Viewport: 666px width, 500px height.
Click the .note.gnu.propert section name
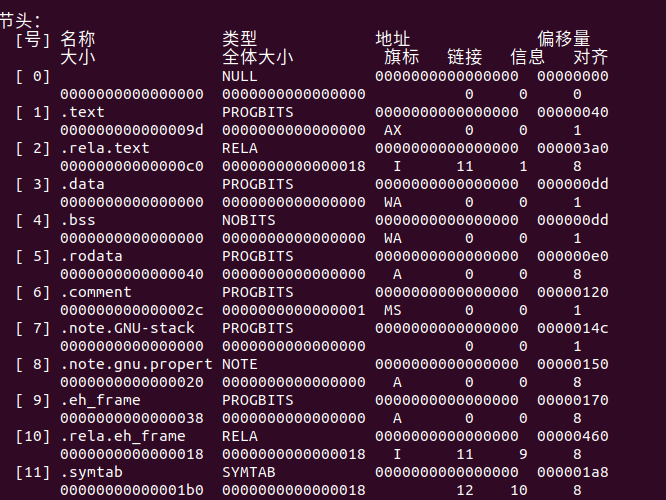click(136, 364)
